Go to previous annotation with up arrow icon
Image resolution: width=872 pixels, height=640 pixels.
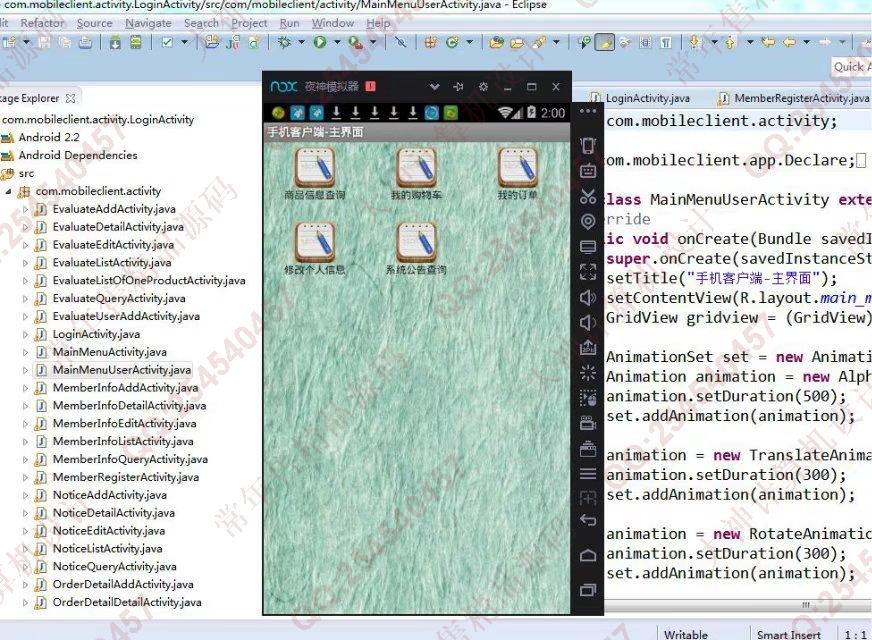tap(730, 42)
